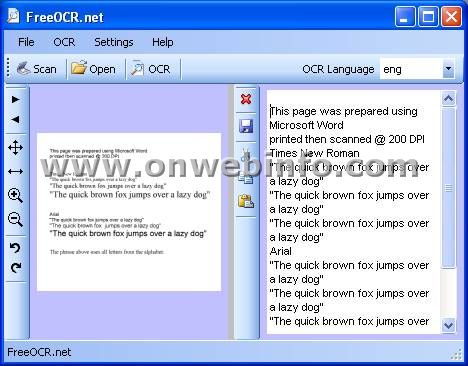Viewport: 468px width, 366px height.
Task: Rotate image clockwise icon
Action: point(15,267)
